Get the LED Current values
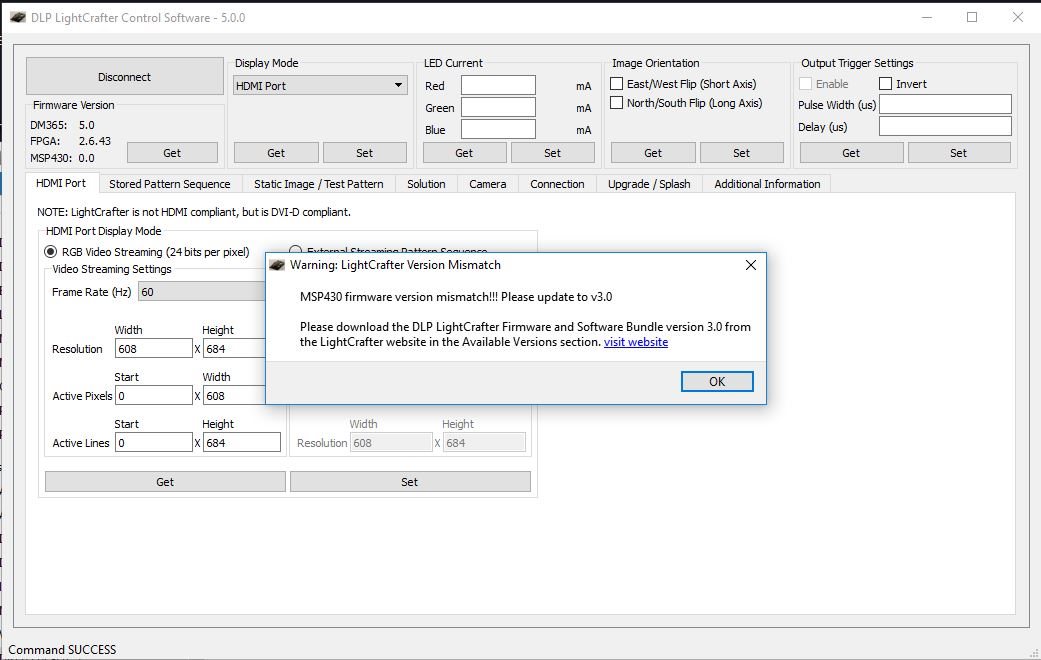Viewport: 1041px width, 660px height. pyautogui.click(x=464, y=153)
